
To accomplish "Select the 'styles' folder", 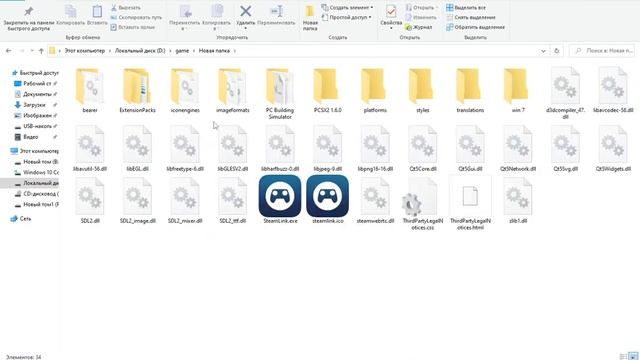I will pyautogui.click(x=423, y=91).
